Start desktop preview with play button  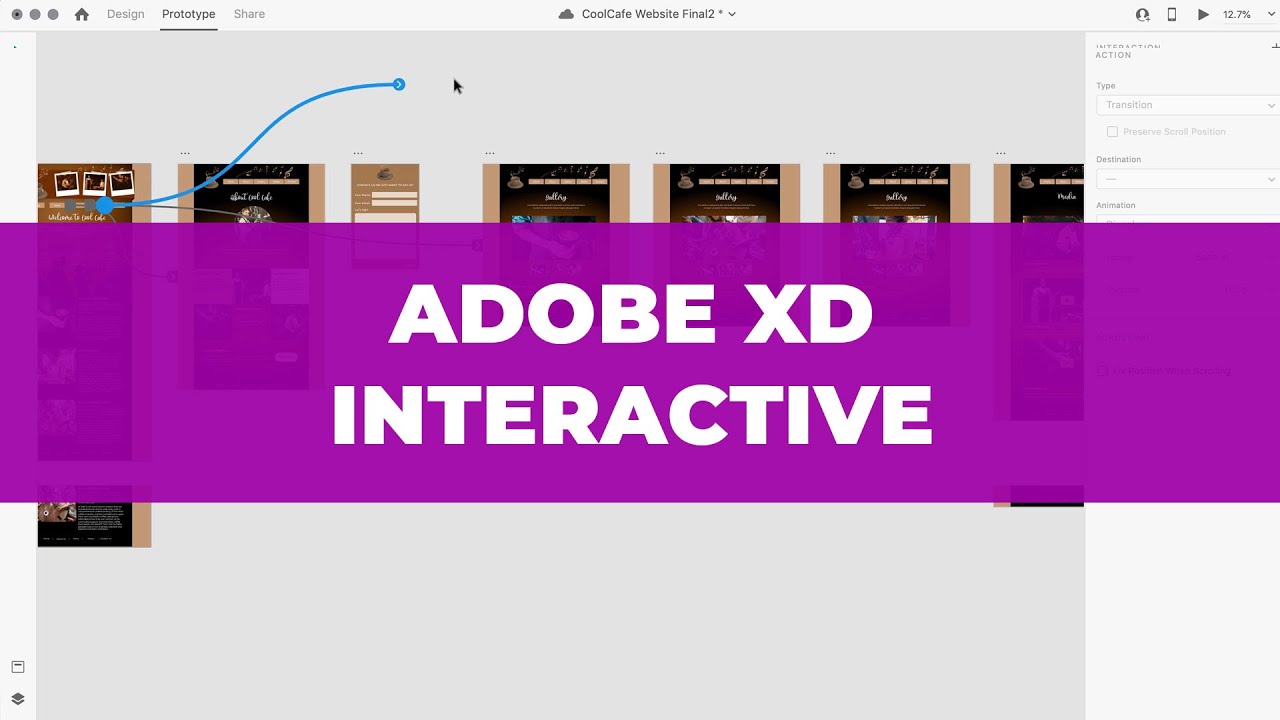(x=1203, y=14)
